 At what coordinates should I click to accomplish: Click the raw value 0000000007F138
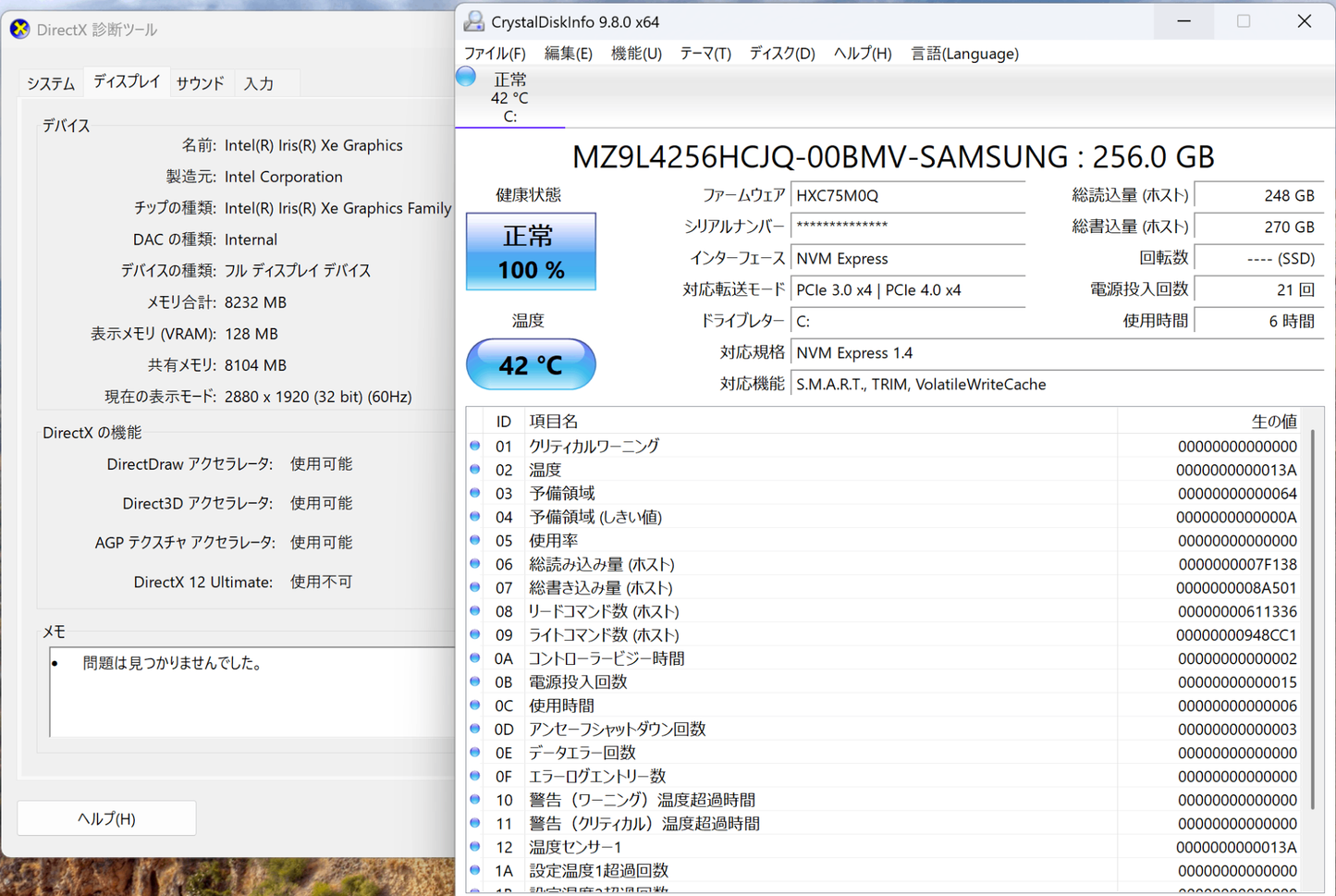[1237, 564]
